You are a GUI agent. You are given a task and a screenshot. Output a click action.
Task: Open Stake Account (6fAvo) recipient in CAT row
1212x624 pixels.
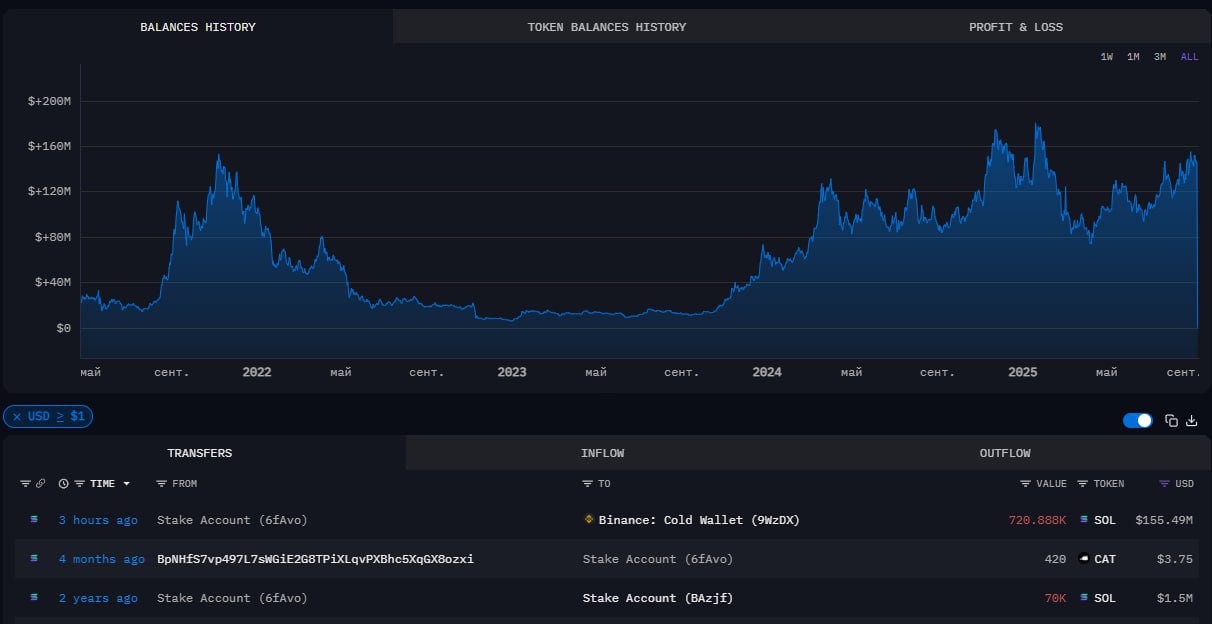(658, 559)
